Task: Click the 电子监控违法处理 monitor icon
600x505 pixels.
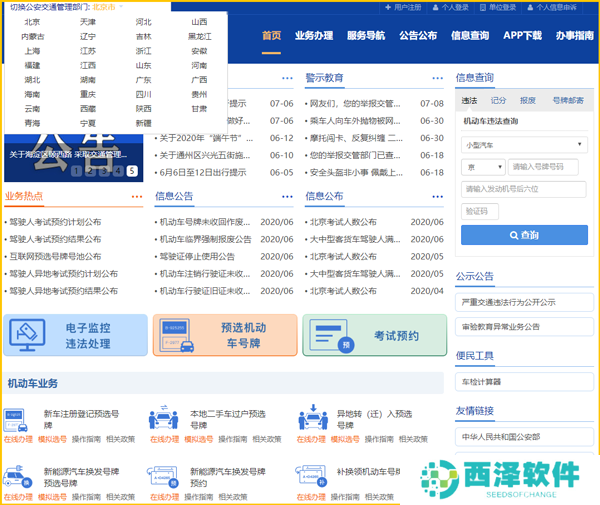Action: pos(27,335)
